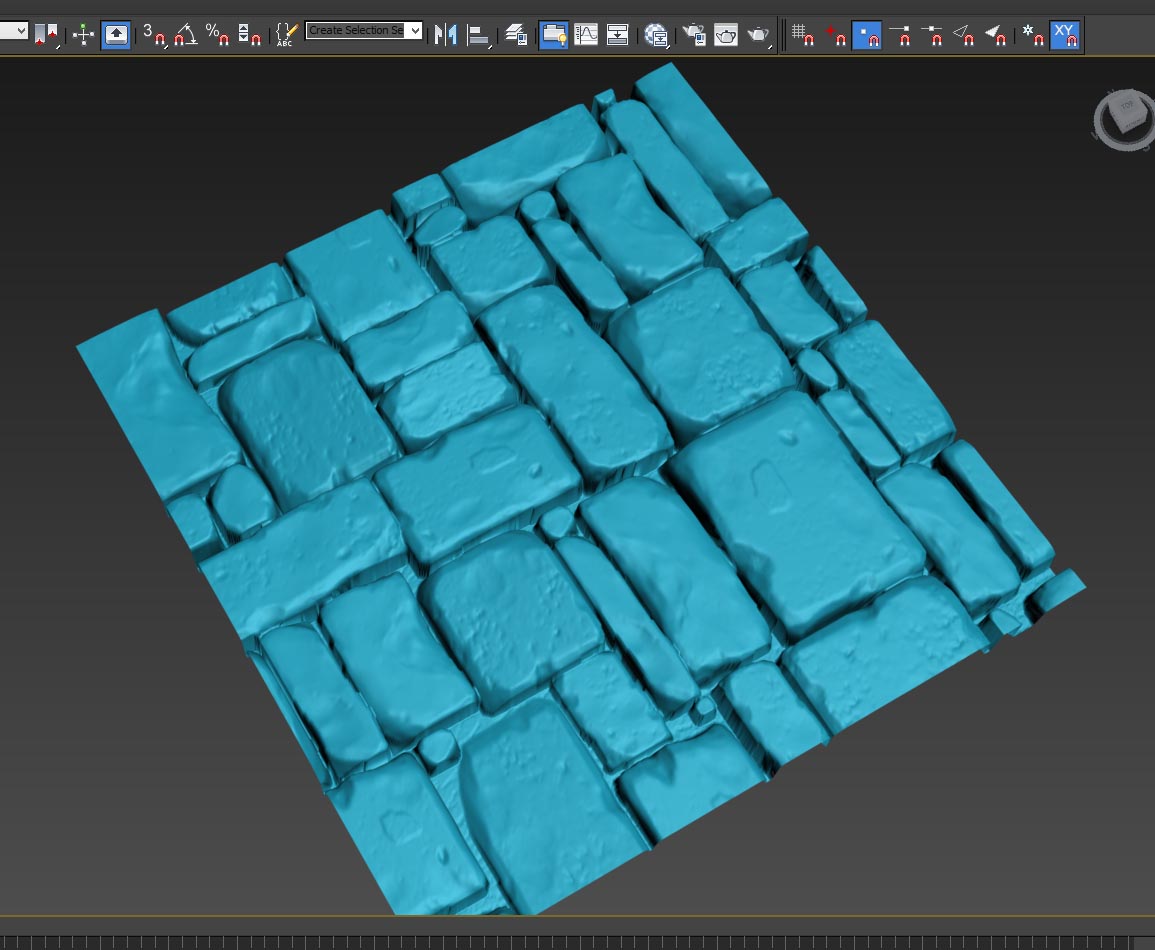
Task: Open Render Setup dialog
Action: (694, 35)
